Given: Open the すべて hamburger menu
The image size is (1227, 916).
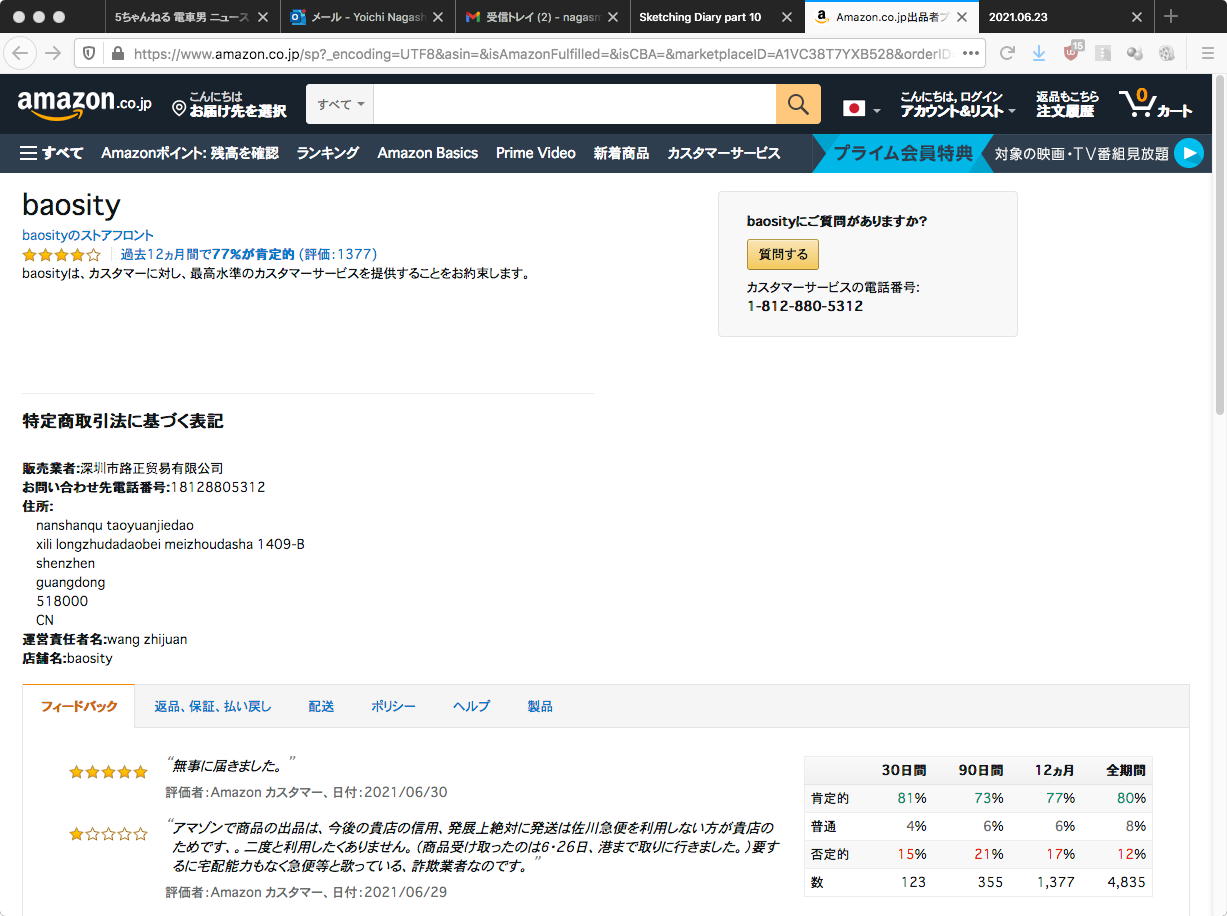Looking at the screenshot, I should pyautogui.click(x=52, y=153).
